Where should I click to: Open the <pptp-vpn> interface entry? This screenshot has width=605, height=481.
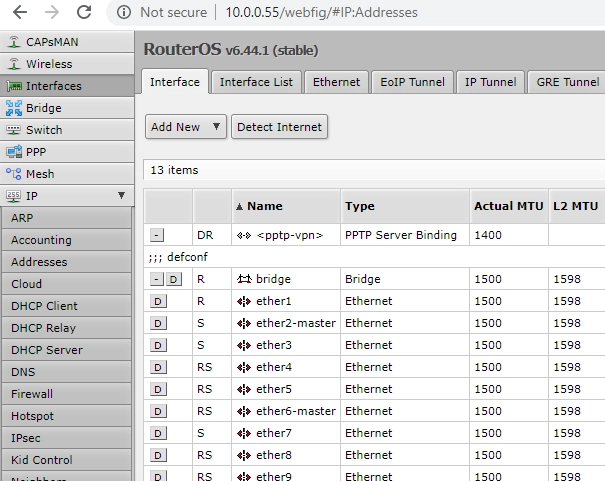pyautogui.click(x=290, y=235)
